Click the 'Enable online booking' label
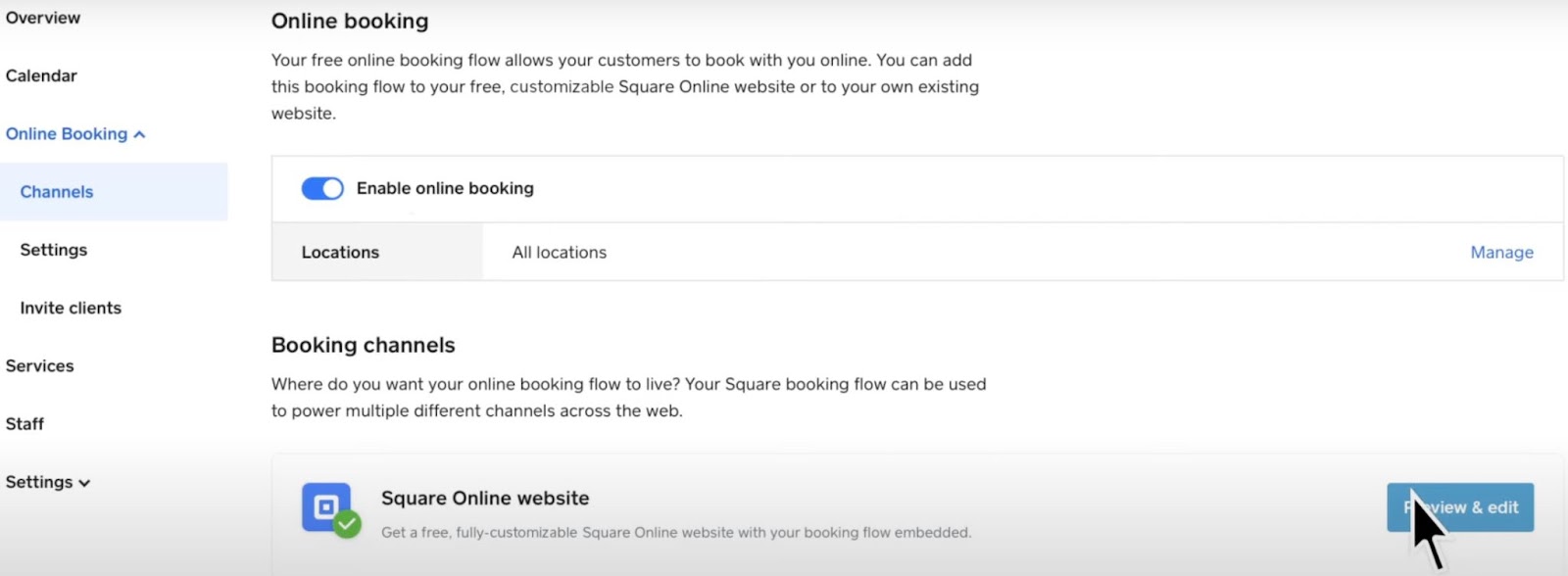Screen dimensions: 1568x576 click(445, 188)
